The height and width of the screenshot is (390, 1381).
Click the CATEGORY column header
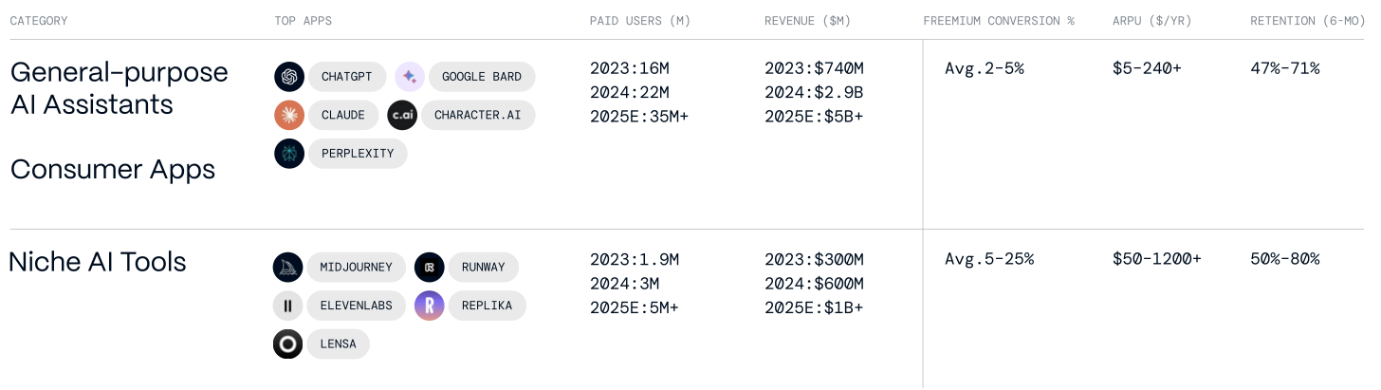[x=38, y=21]
